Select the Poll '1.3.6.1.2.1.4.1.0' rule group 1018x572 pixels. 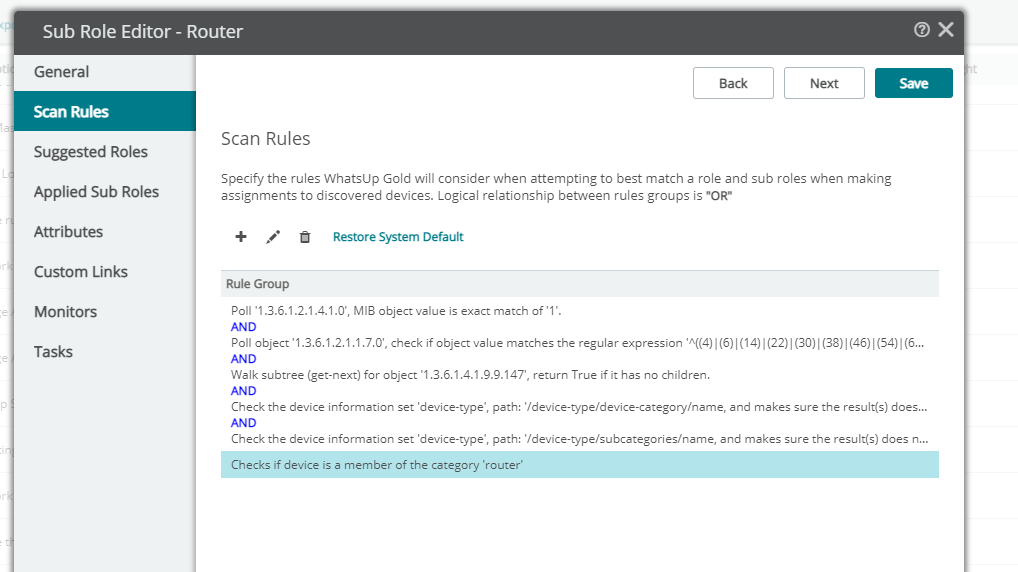(x=580, y=375)
